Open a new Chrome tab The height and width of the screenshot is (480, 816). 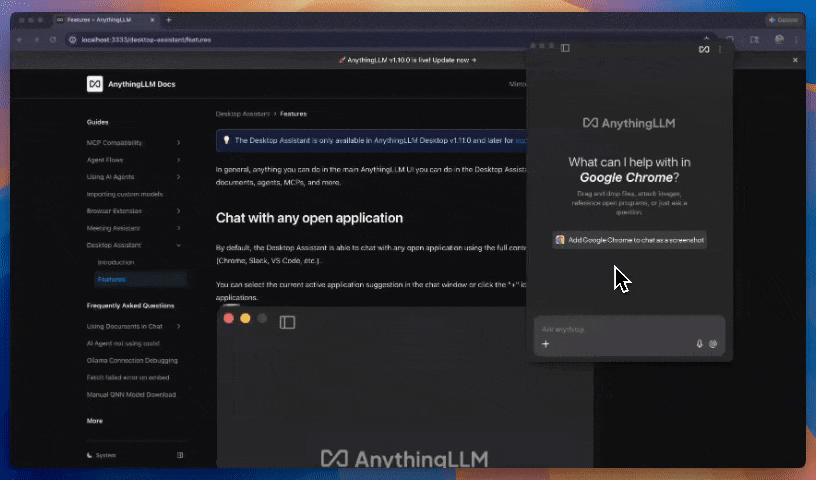(169, 20)
